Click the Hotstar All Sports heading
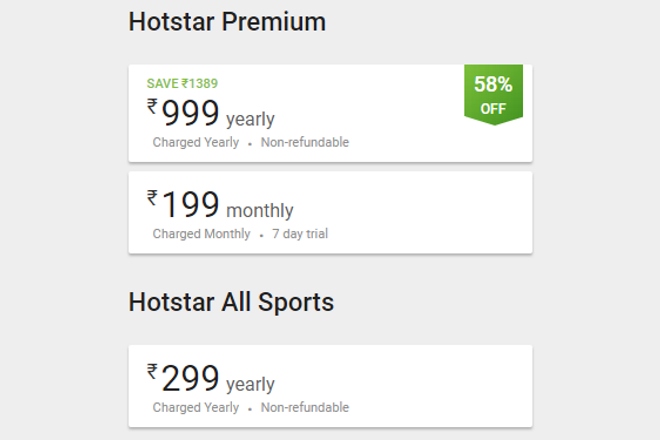Screen dimensions: 660x440 click(x=231, y=301)
